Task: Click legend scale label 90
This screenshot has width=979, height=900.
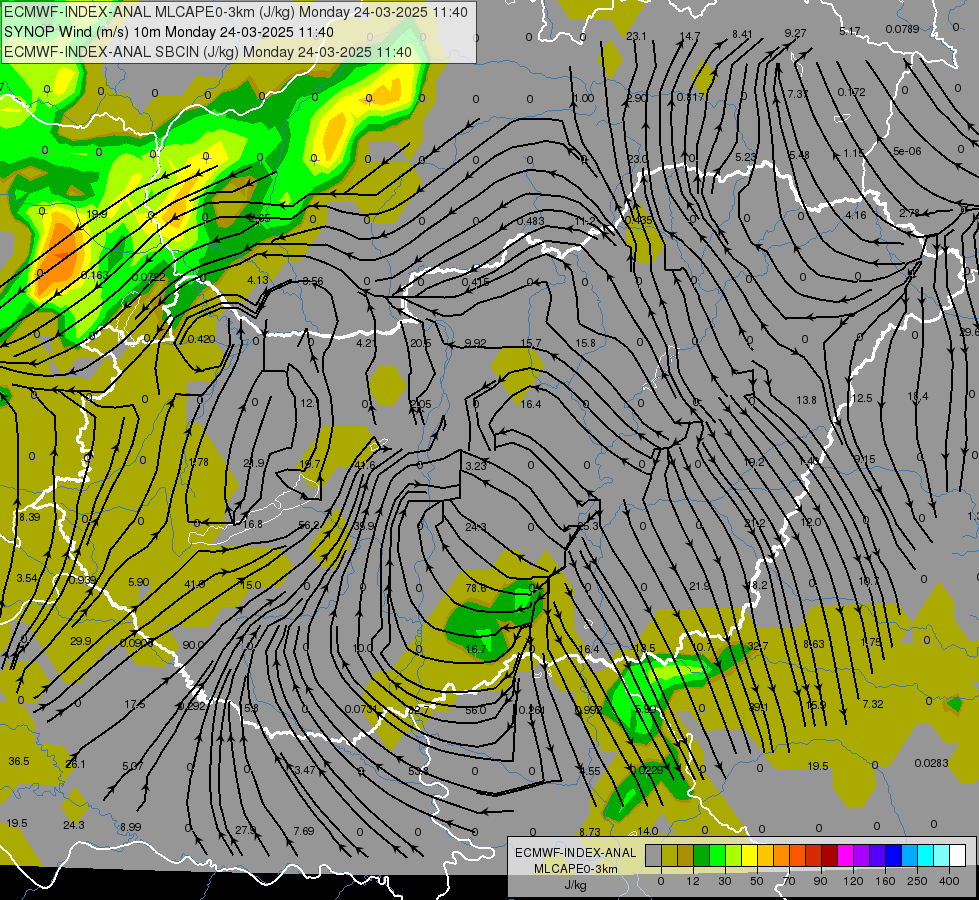Action: 820,881
